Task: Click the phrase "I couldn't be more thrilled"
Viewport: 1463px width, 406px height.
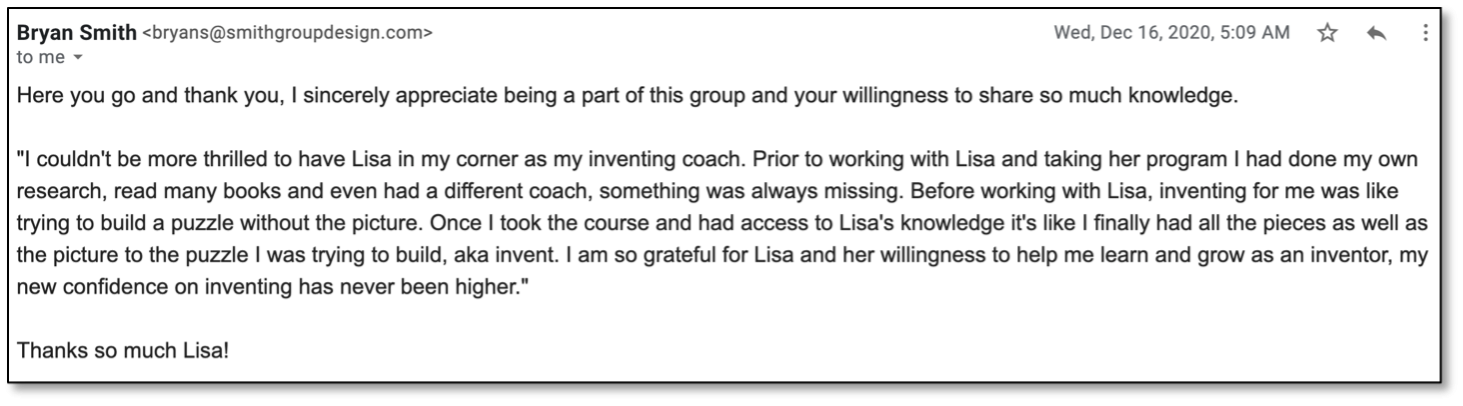Action: pyautogui.click(x=125, y=160)
